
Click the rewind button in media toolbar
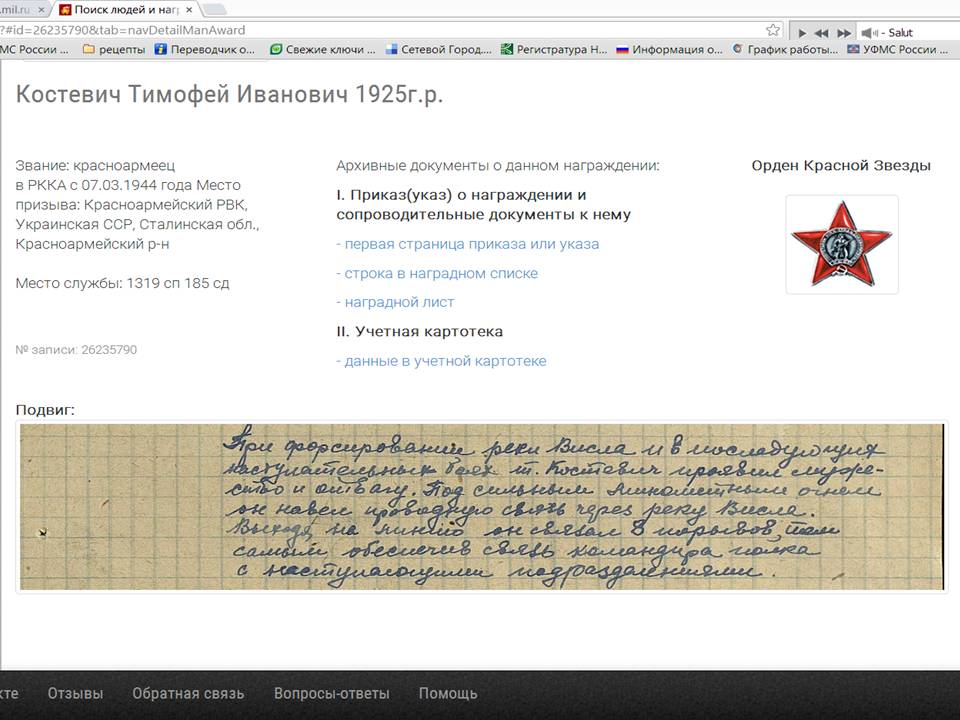822,33
